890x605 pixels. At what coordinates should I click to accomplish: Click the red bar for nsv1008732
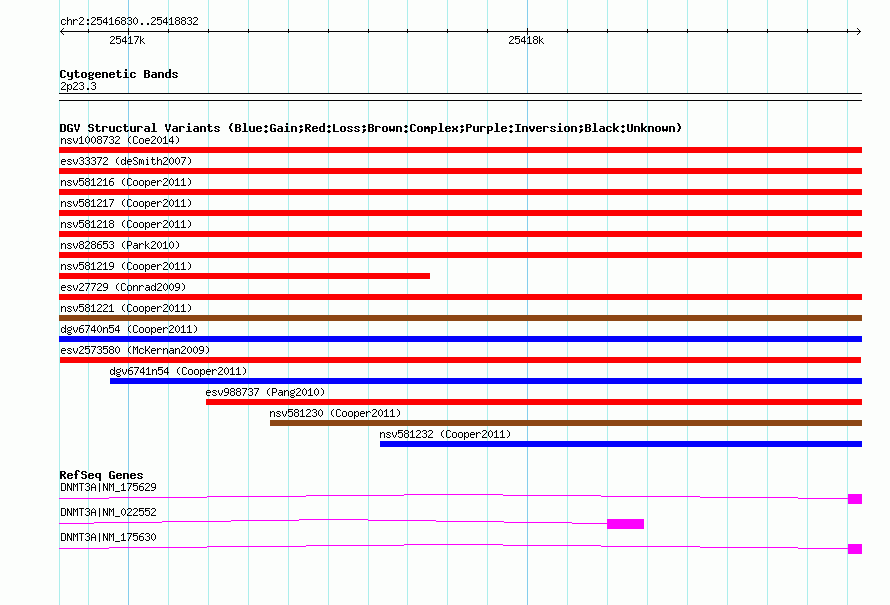point(460,150)
